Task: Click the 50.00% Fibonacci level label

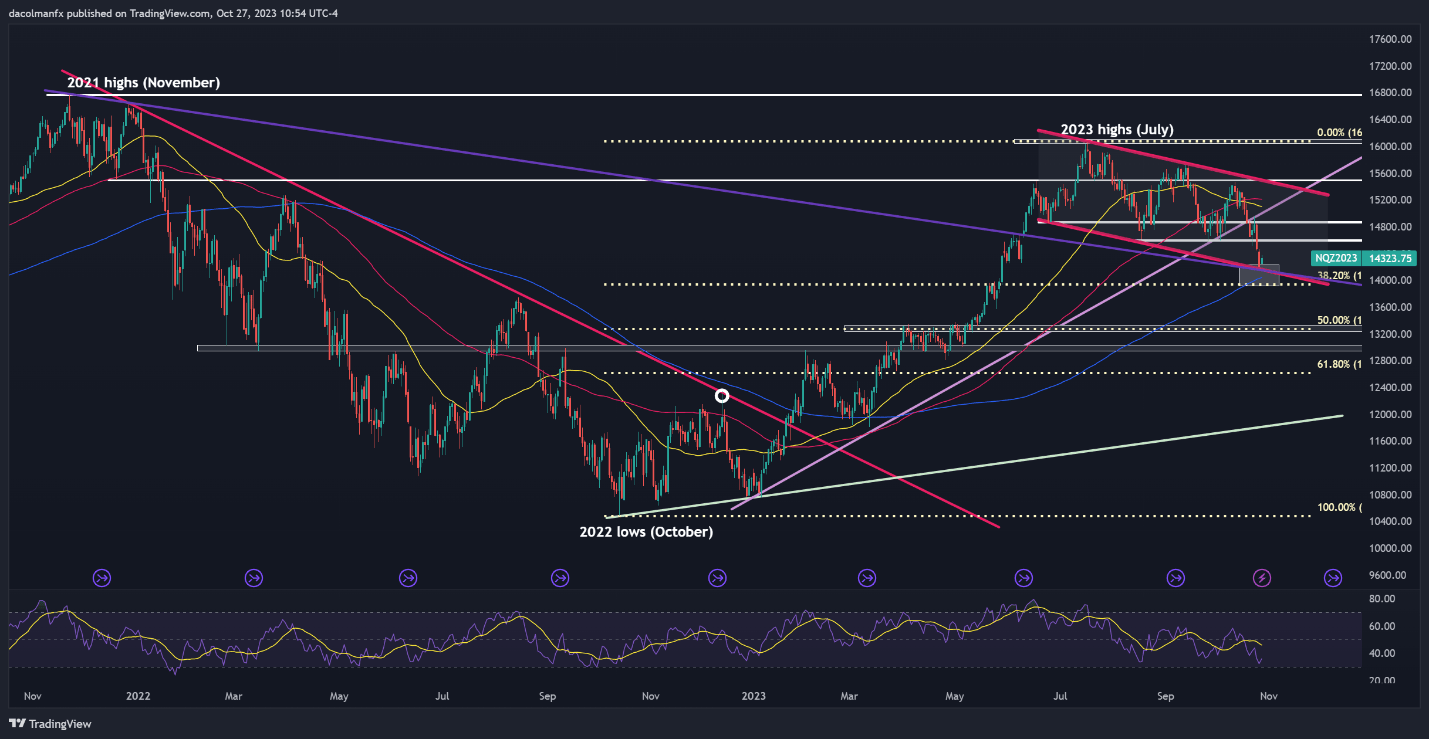Action: coord(1337,320)
